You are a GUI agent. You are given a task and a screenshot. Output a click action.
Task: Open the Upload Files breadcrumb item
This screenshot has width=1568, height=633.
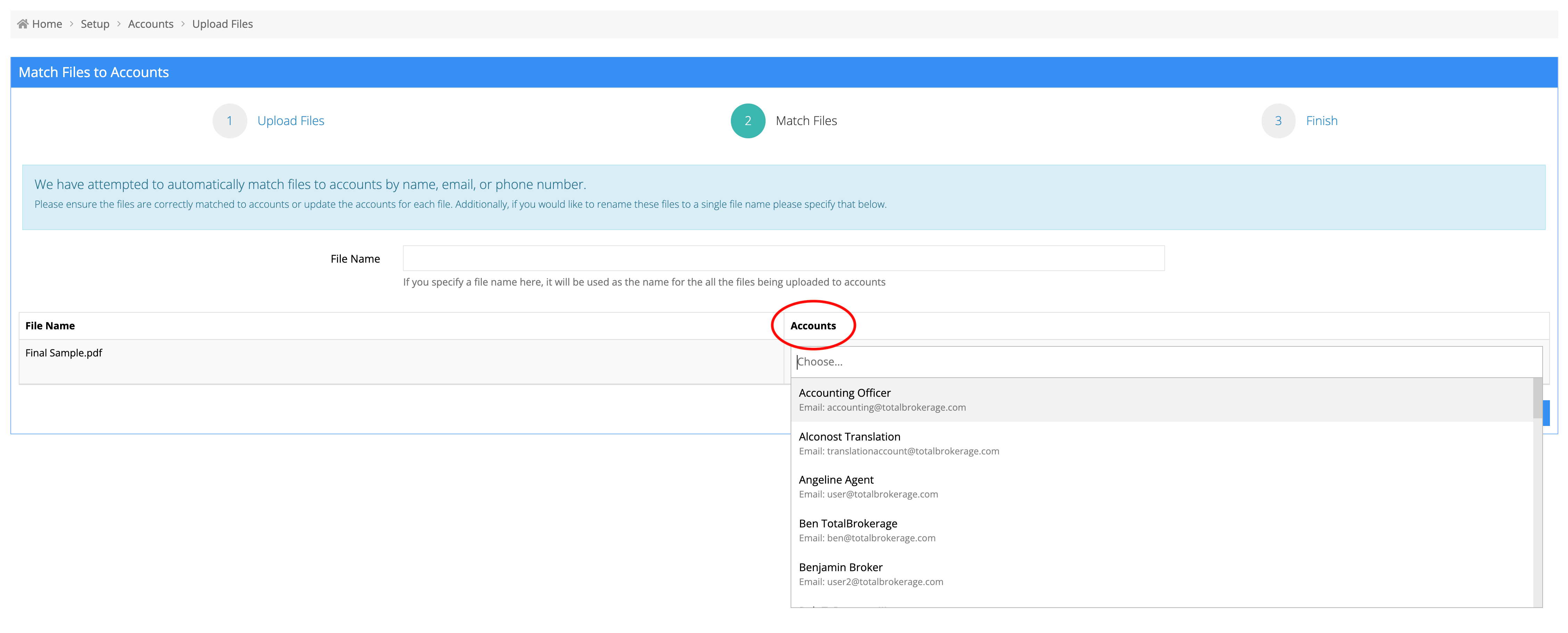click(222, 24)
